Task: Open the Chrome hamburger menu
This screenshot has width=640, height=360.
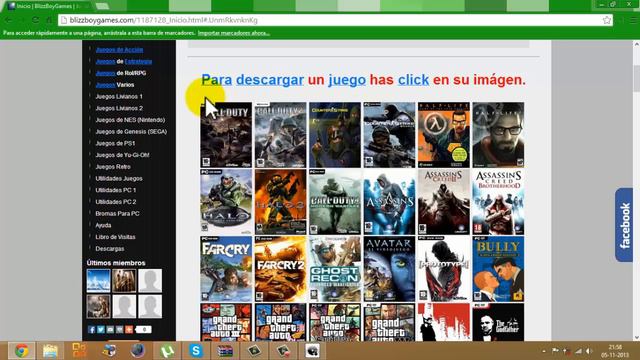Action: [x=634, y=20]
